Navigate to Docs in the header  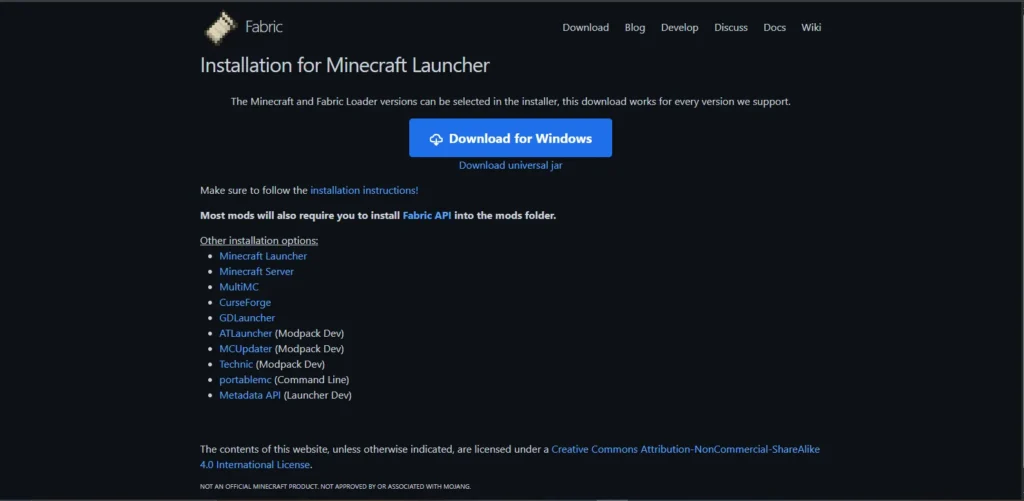[774, 27]
